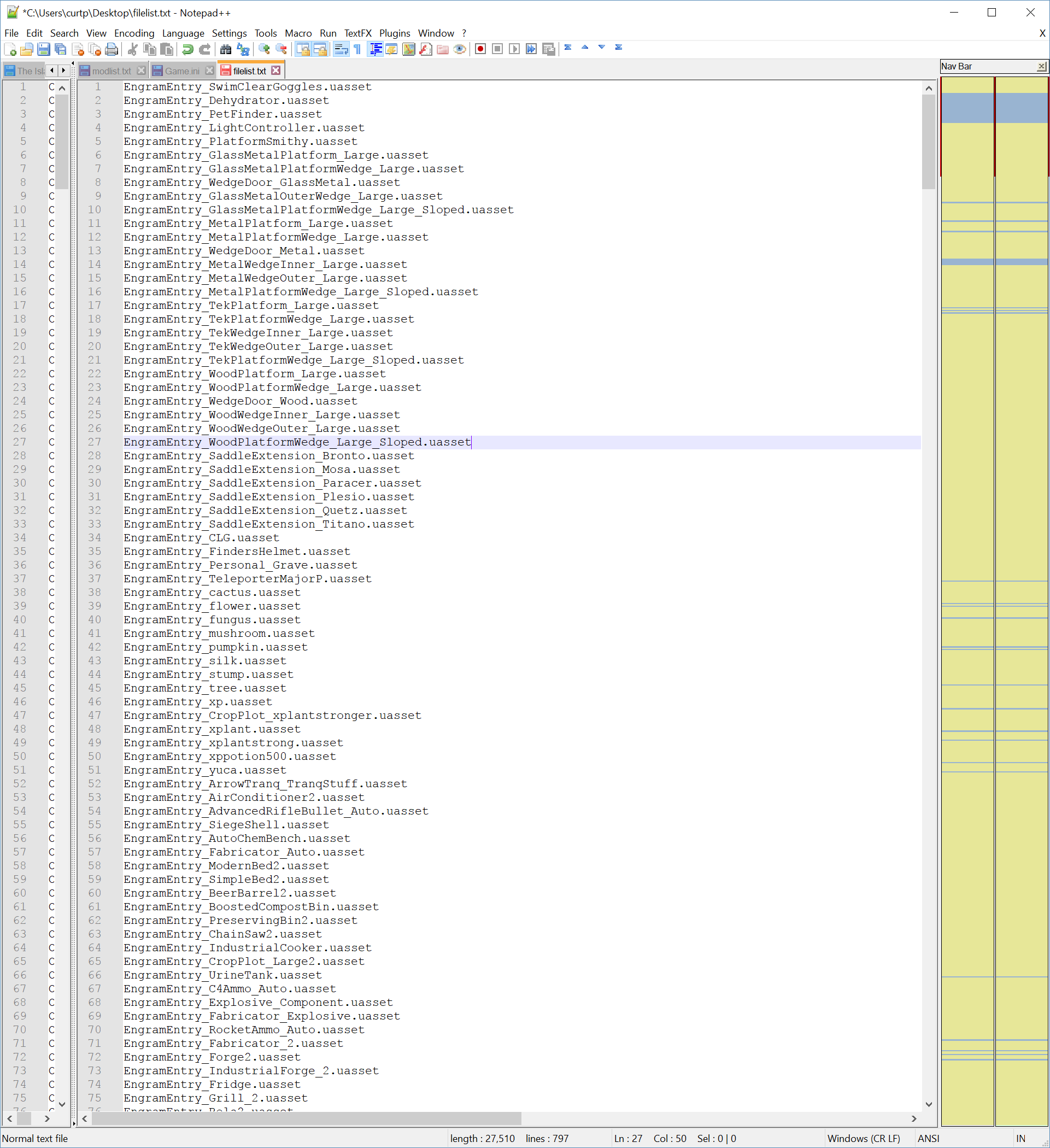Image resolution: width=1050 pixels, height=1148 pixels.
Task: Click the Open file folder icon
Action: tap(27, 49)
